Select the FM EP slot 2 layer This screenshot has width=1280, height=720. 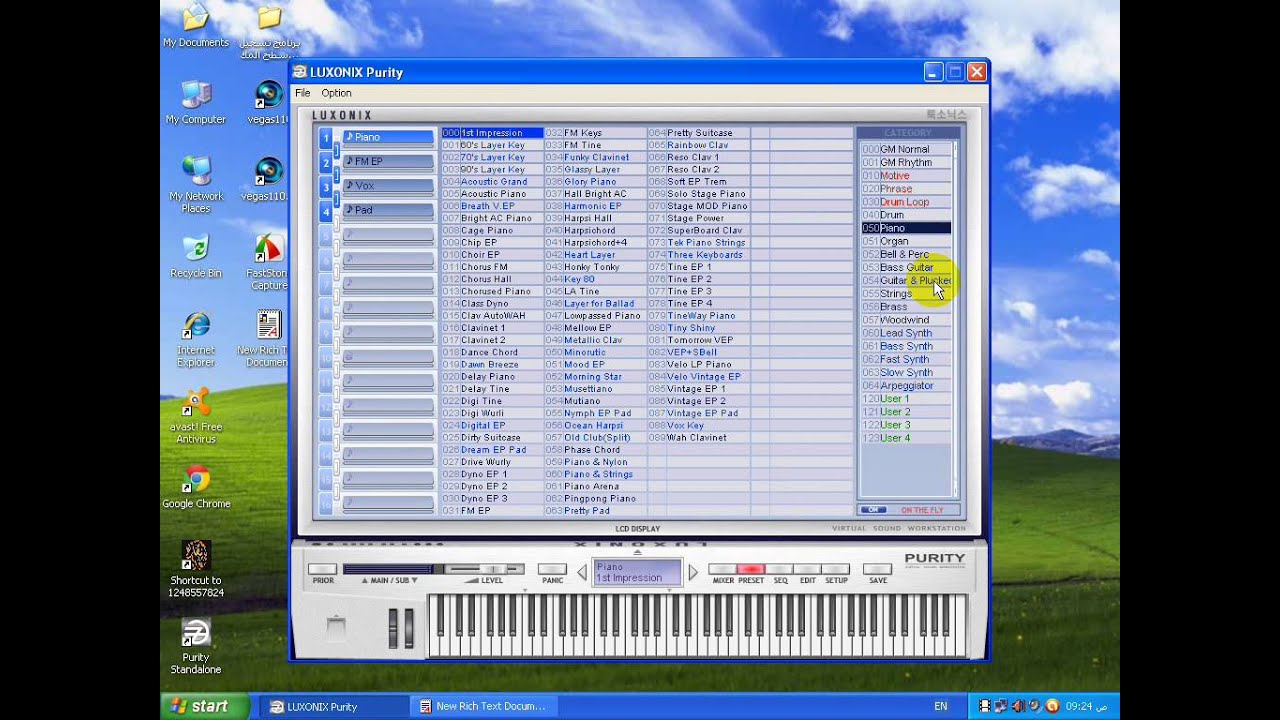click(x=388, y=161)
